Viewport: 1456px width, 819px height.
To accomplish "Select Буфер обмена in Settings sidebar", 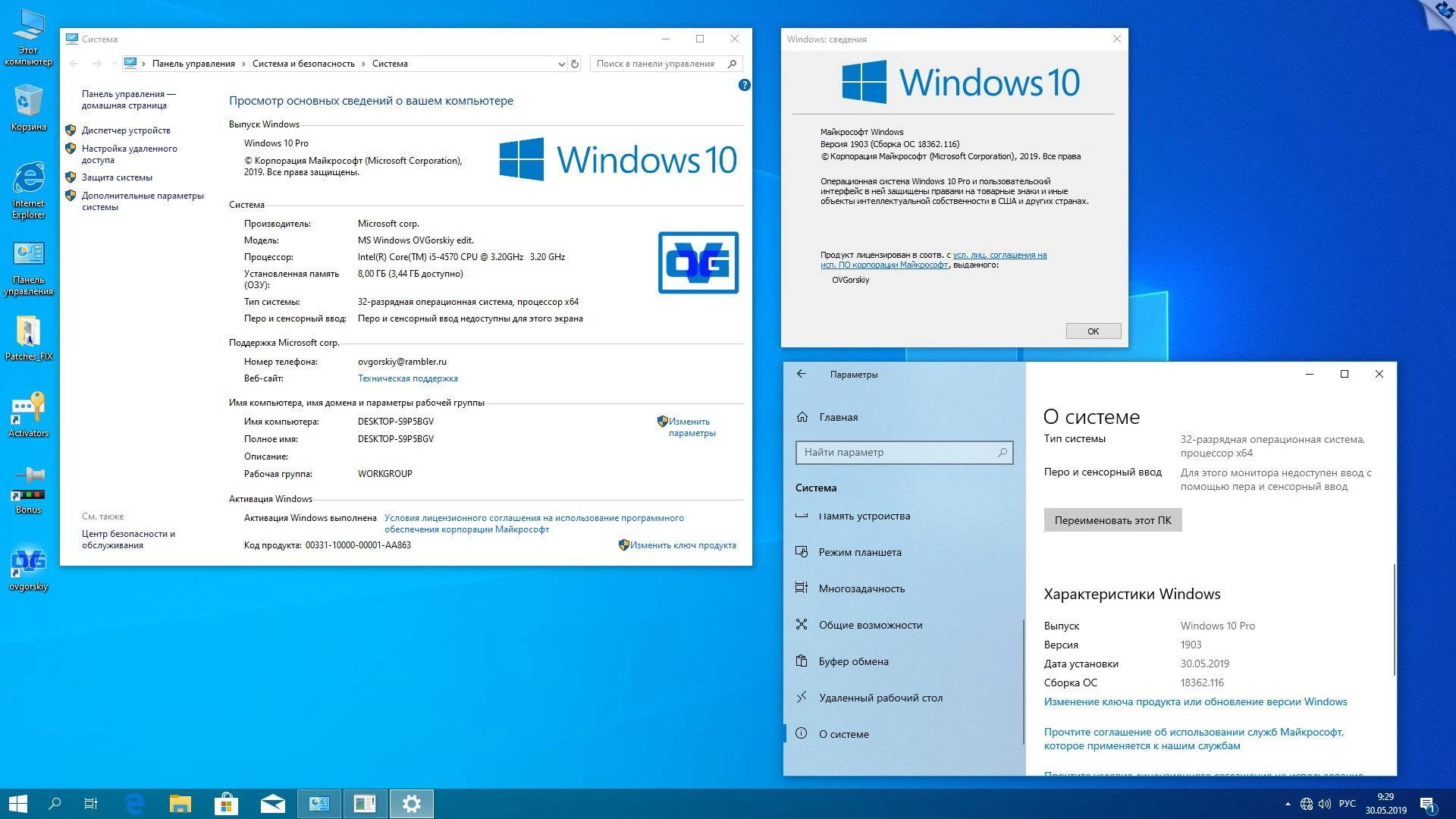I will pos(854,661).
